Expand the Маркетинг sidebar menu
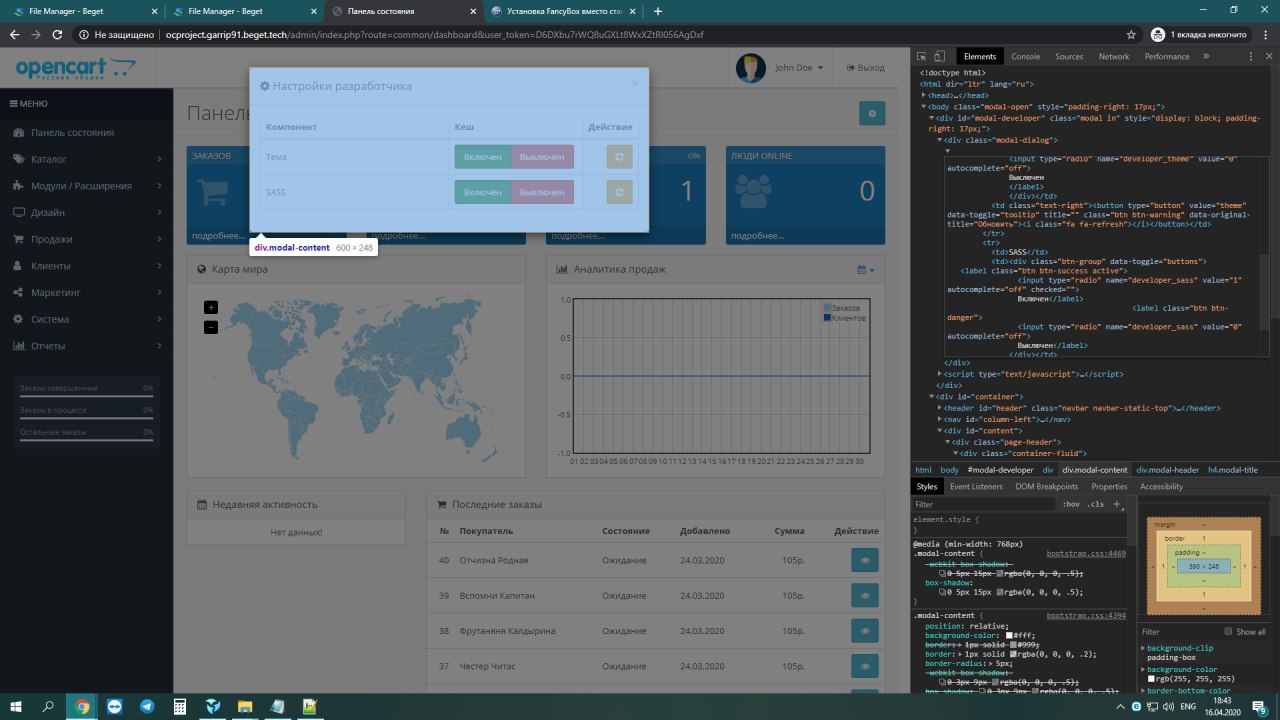1280x720 pixels. (86, 293)
